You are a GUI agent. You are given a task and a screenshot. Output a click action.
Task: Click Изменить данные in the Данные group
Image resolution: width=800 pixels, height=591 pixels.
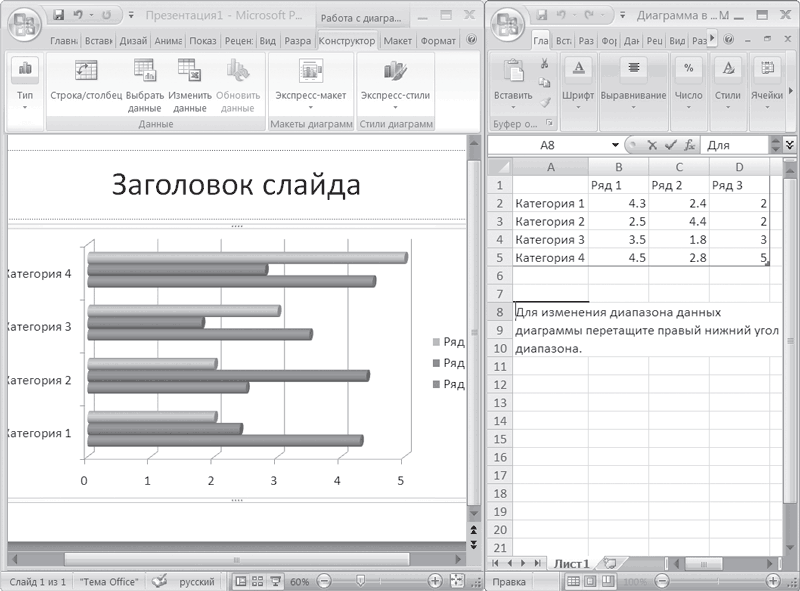click(189, 71)
